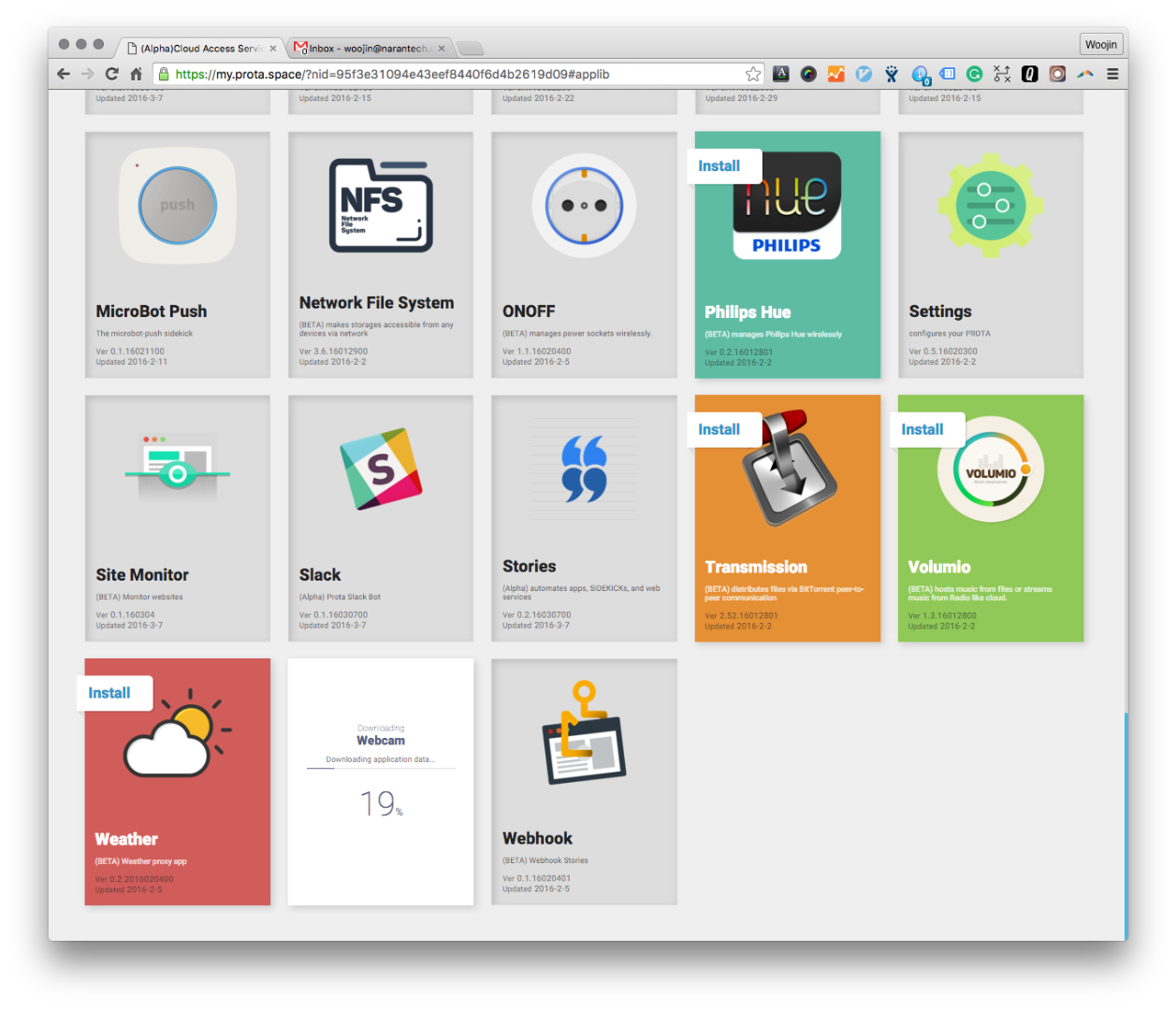This screenshot has width=1176, height=1010.
Task: Click 'The microbot-push sidekick' description
Action: pos(144,333)
